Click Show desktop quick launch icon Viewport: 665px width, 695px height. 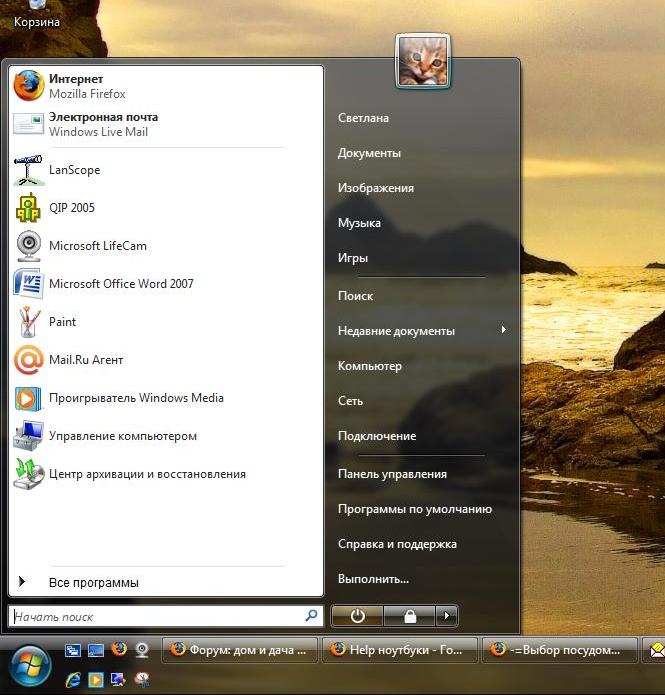click(96, 650)
